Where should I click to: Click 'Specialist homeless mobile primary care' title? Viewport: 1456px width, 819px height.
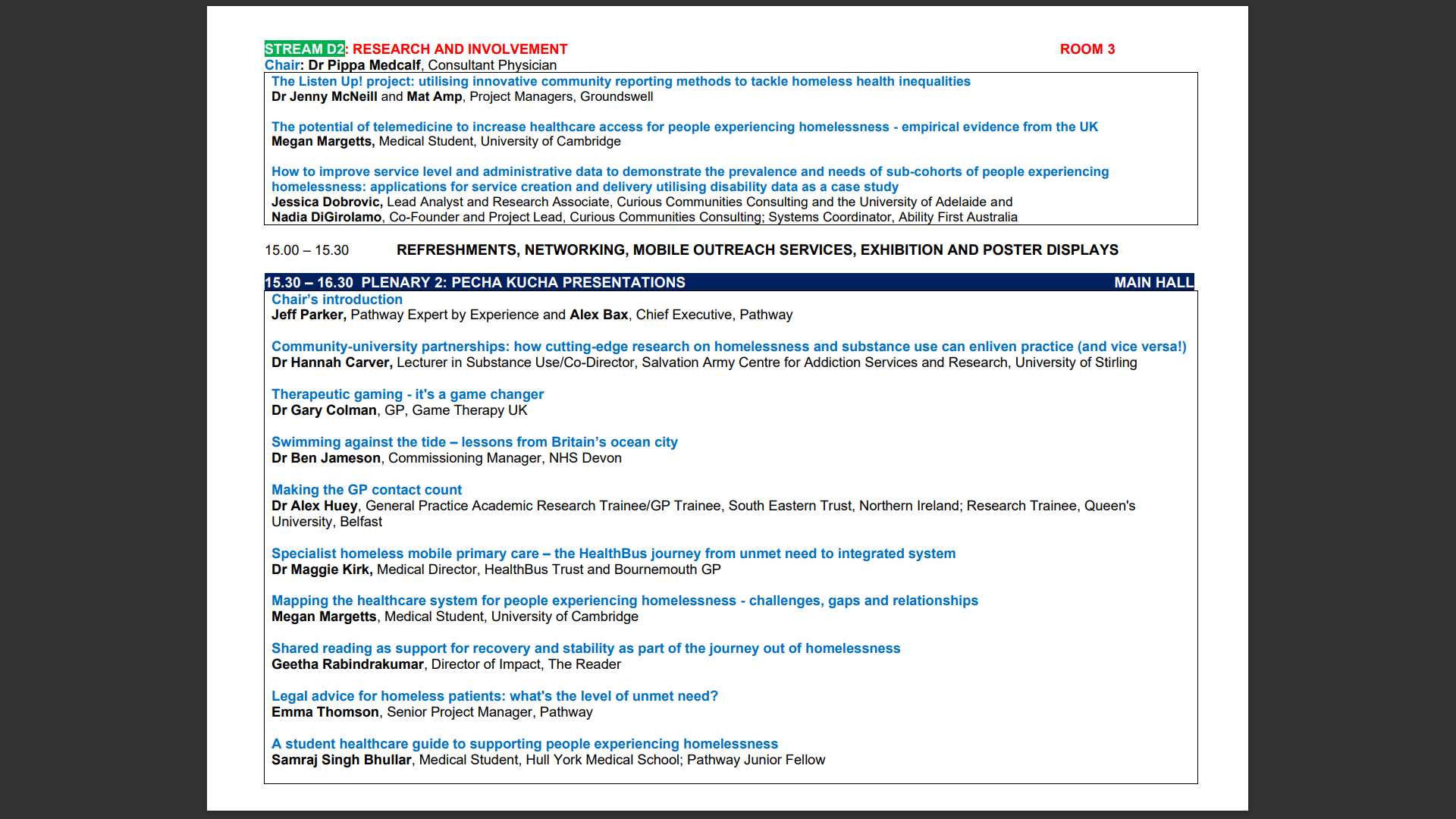[613, 554]
